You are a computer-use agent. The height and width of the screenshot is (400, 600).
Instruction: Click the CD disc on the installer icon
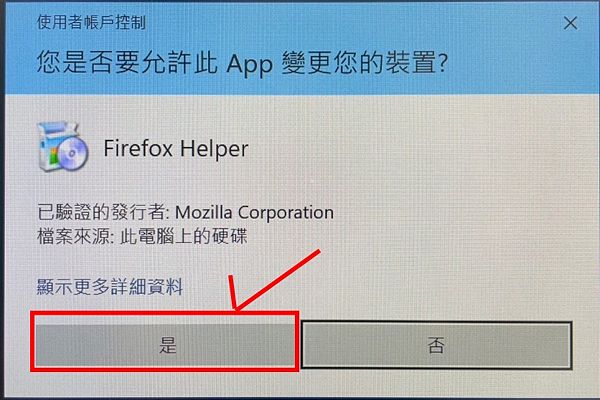tap(73, 154)
